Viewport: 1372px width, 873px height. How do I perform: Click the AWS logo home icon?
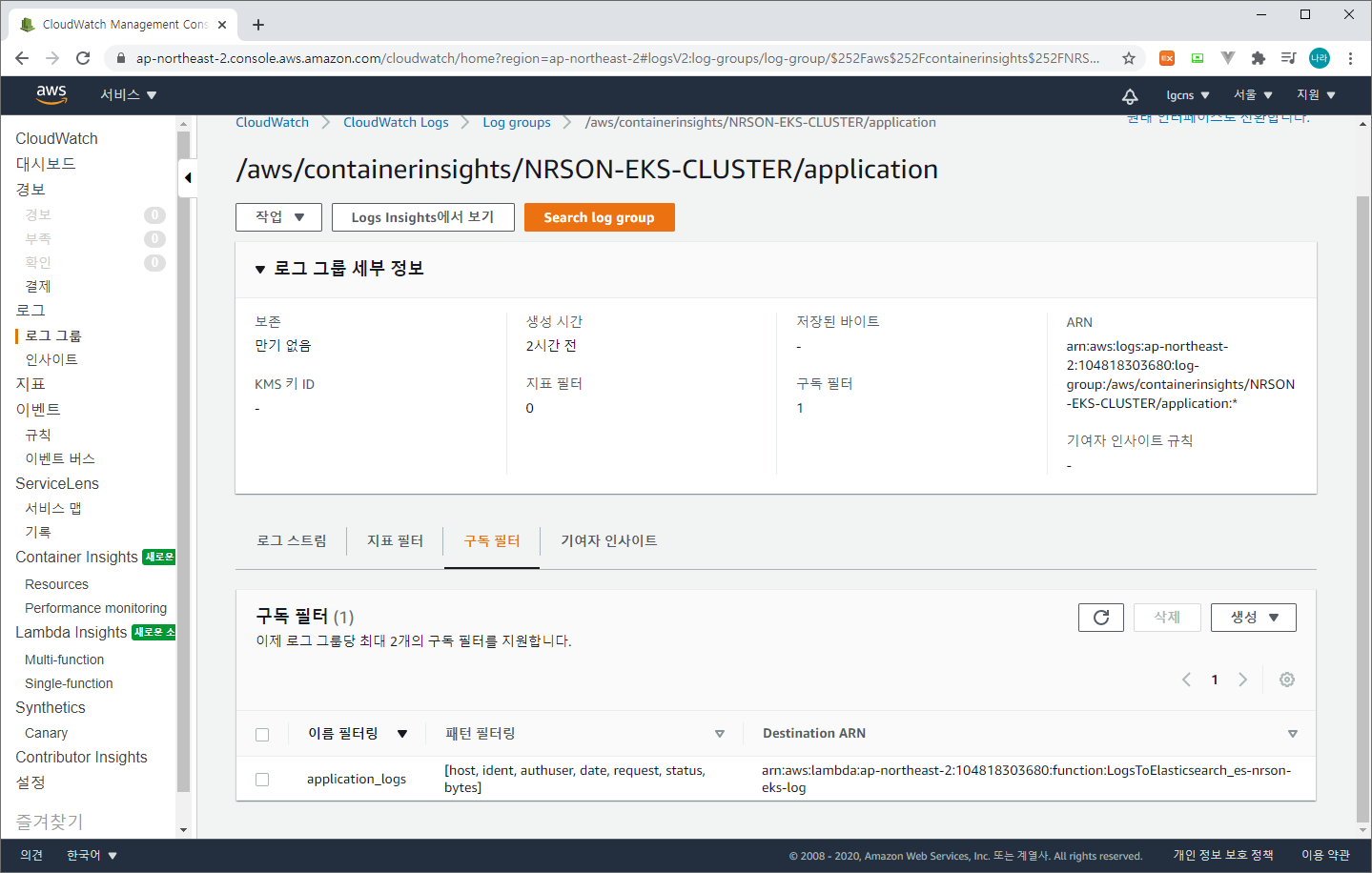click(51, 94)
